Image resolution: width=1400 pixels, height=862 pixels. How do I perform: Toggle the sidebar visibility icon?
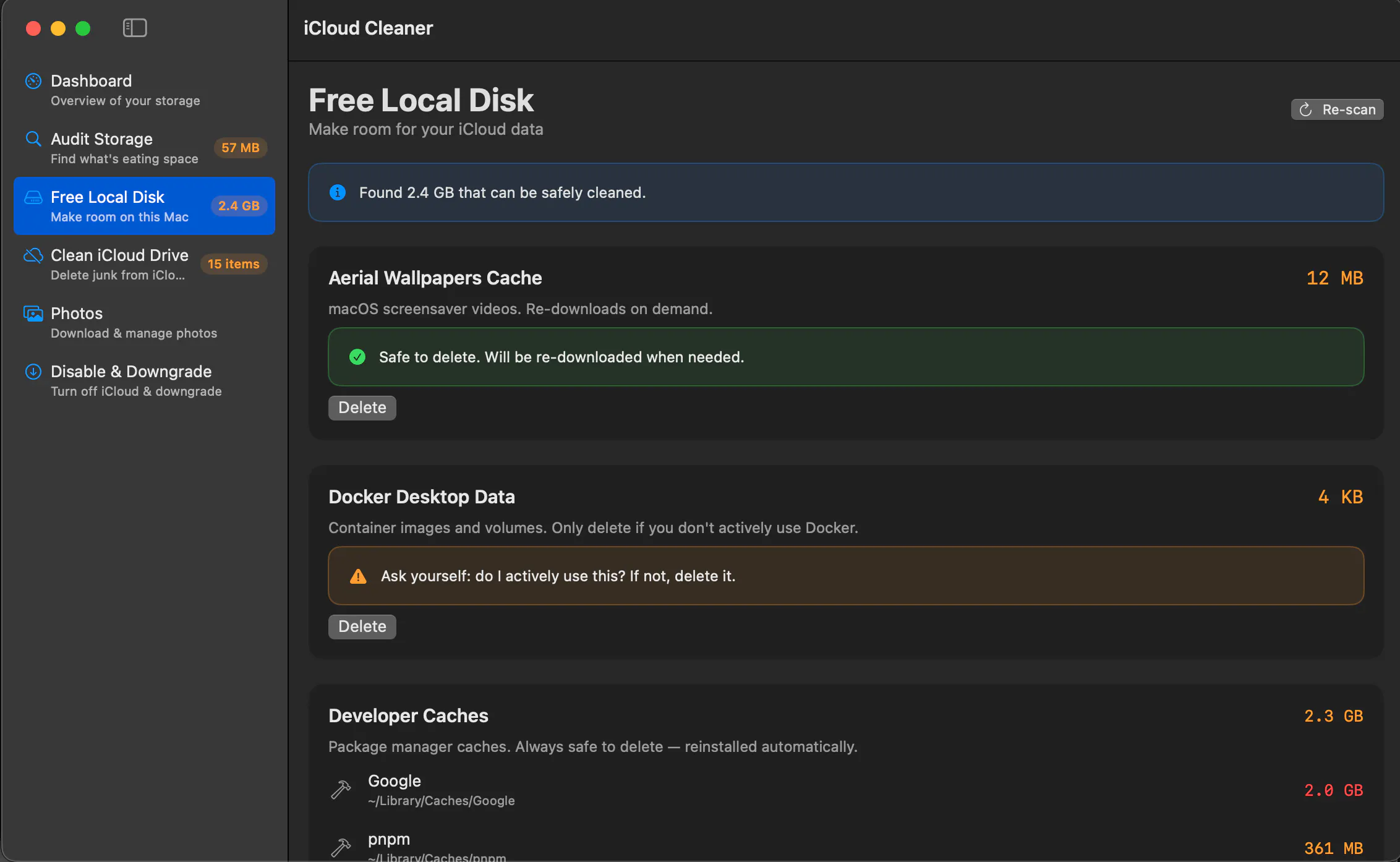(135, 28)
